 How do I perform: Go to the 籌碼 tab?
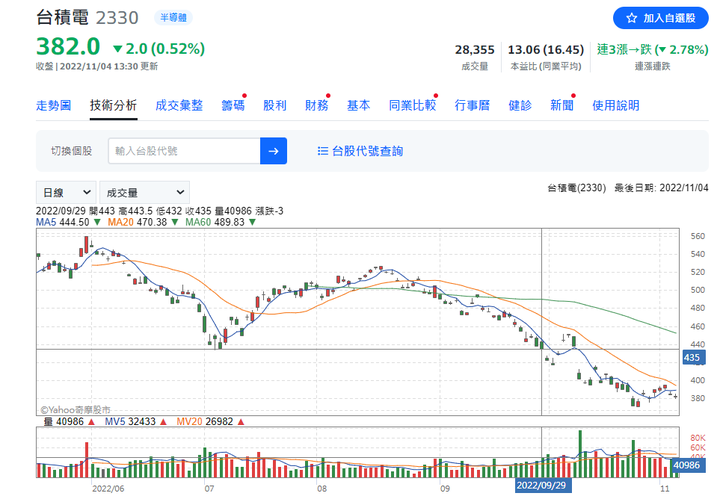click(x=233, y=105)
